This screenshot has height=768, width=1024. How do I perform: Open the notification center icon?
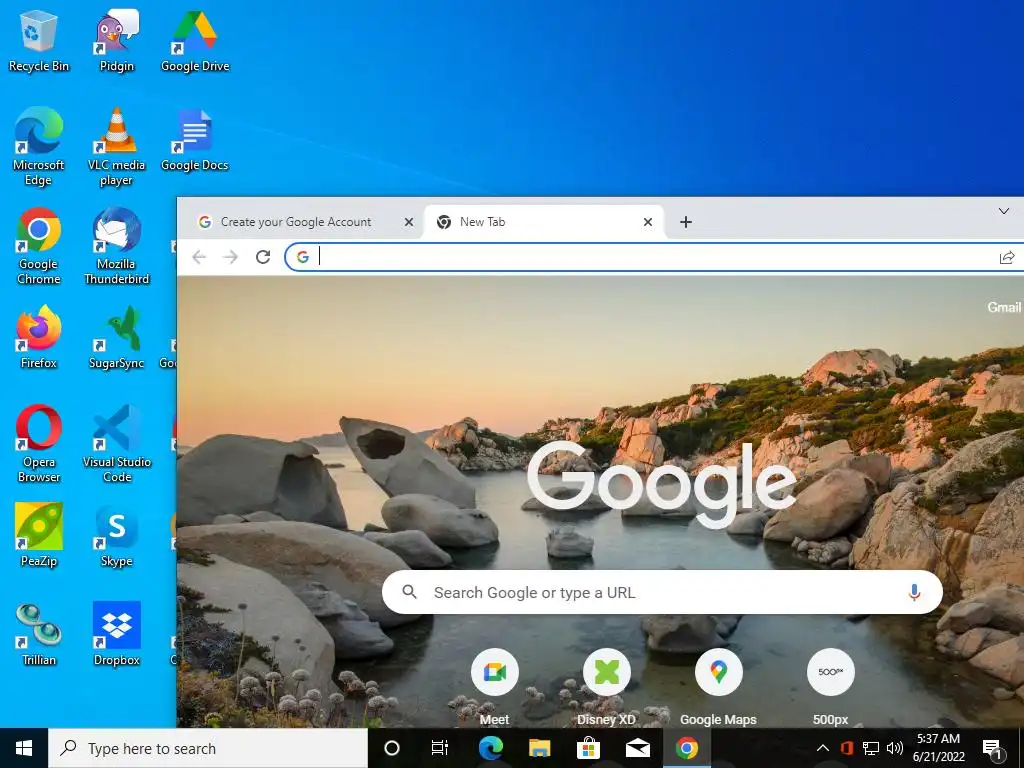click(993, 750)
